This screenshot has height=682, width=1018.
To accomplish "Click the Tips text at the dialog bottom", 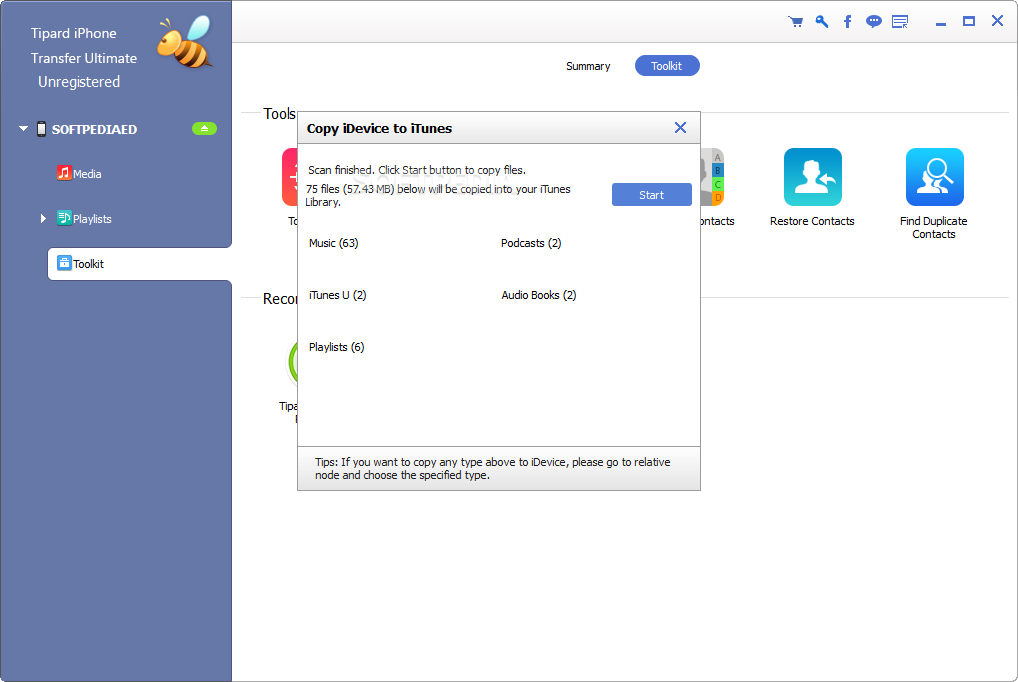I will [x=493, y=468].
